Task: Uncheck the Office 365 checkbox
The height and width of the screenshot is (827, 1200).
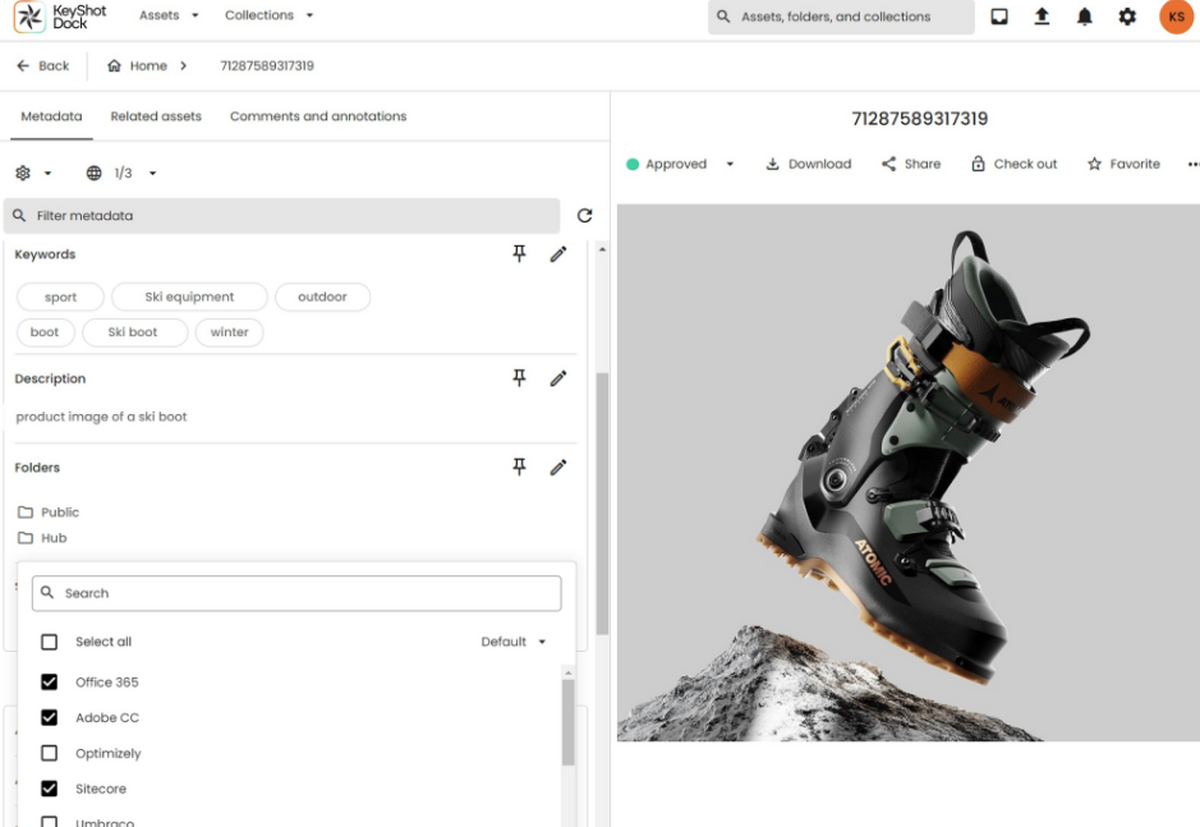Action: click(49, 682)
